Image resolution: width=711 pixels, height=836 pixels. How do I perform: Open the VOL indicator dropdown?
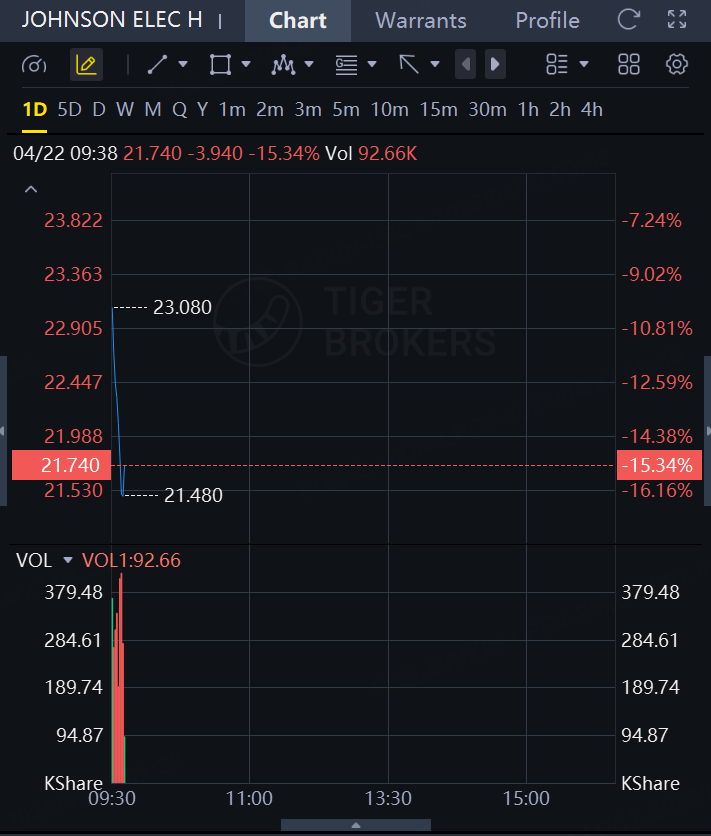pos(68,560)
